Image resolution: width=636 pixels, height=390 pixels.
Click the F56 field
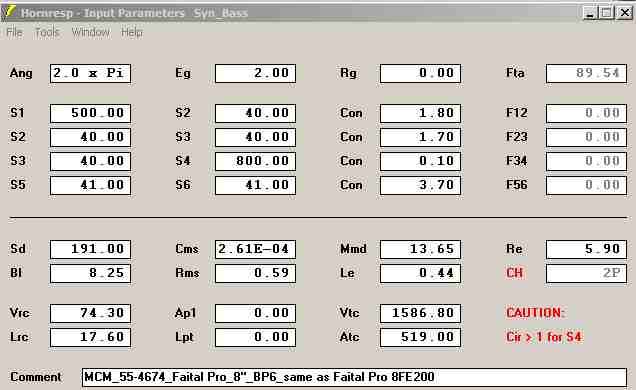click(586, 185)
